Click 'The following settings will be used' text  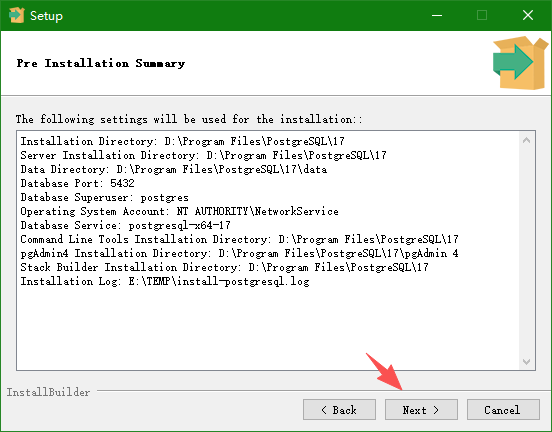[189, 119]
